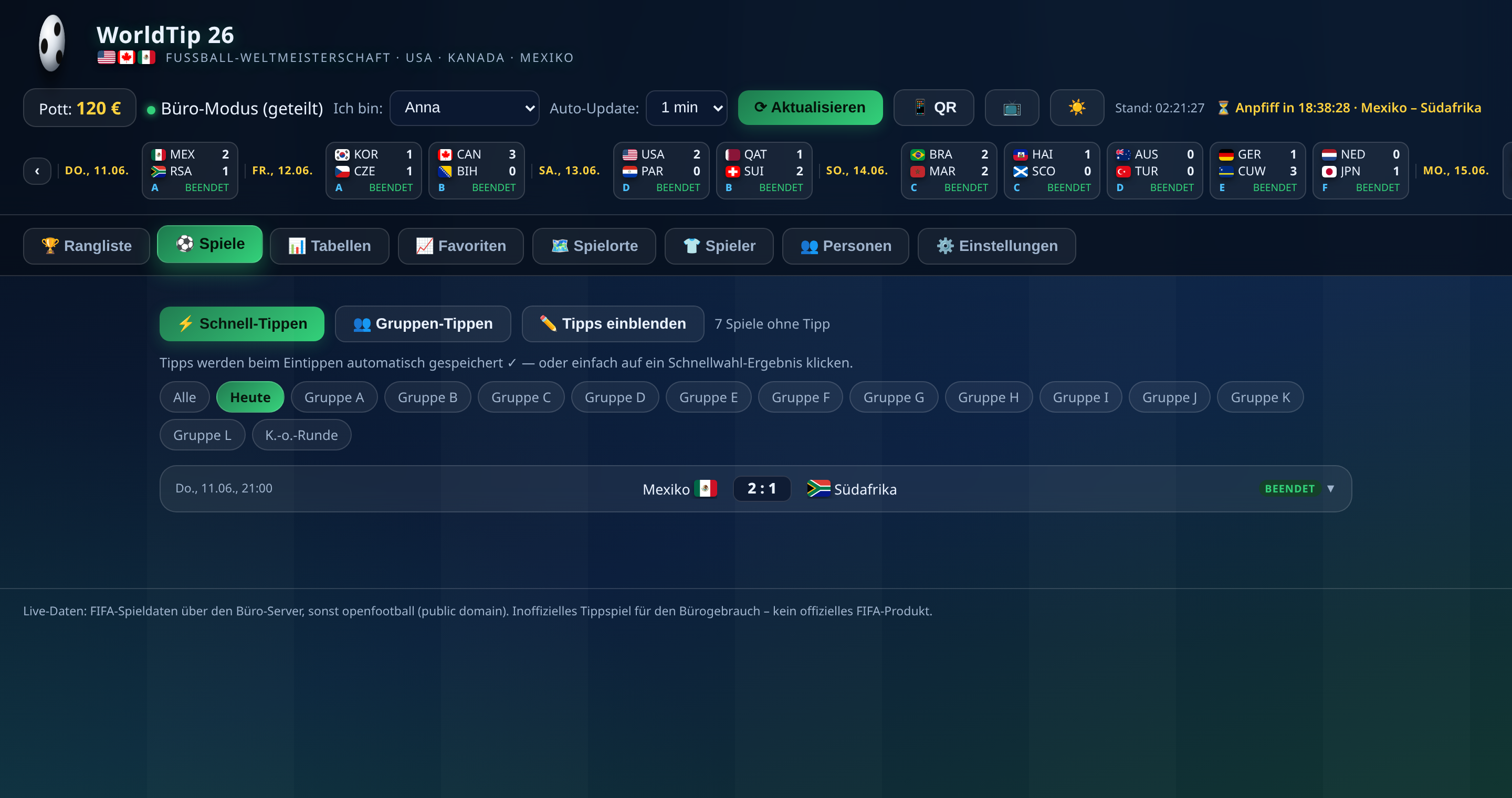
Task: Filter matches by Gruppe E
Action: point(708,397)
